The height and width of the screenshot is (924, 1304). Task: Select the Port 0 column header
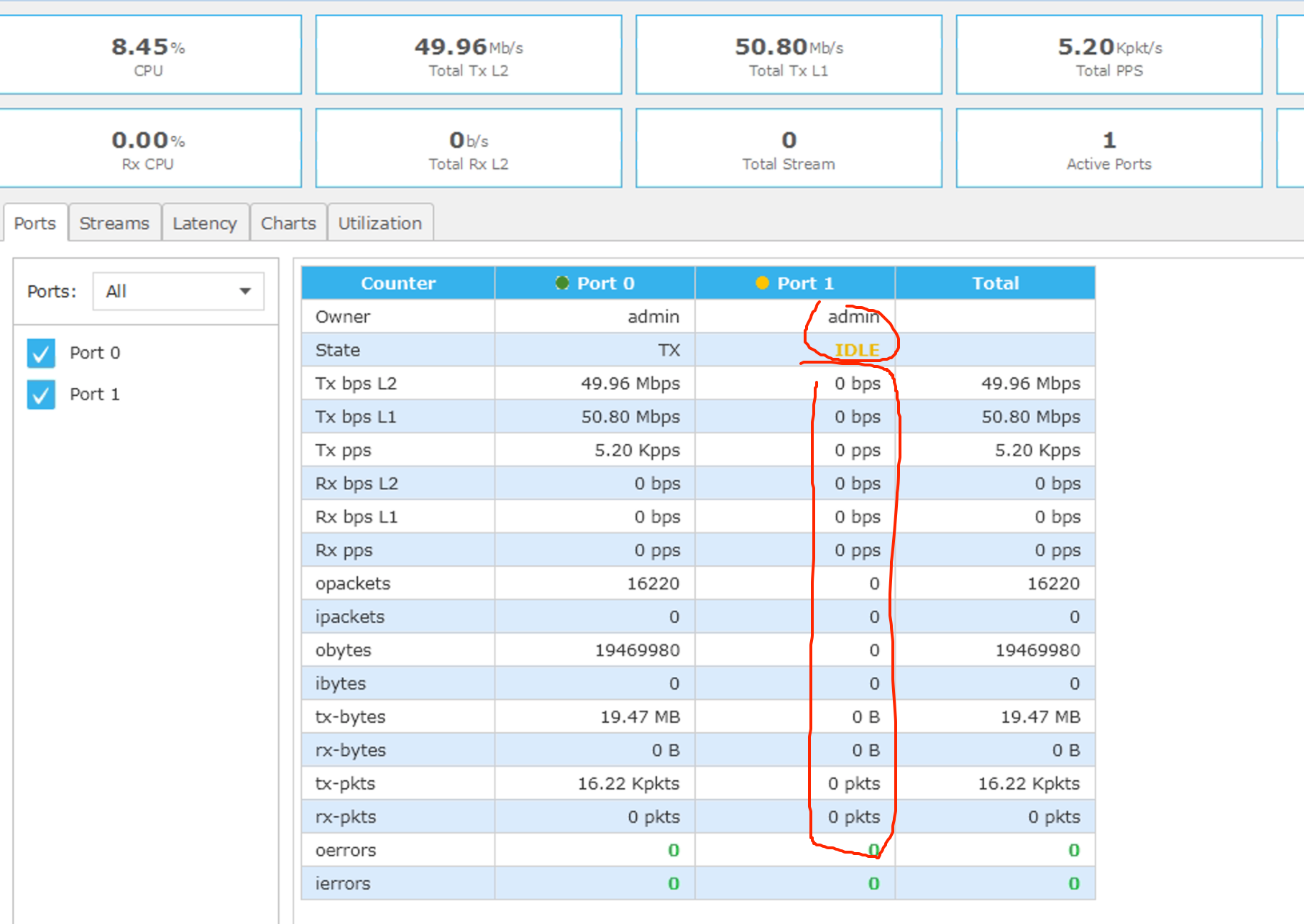594,282
